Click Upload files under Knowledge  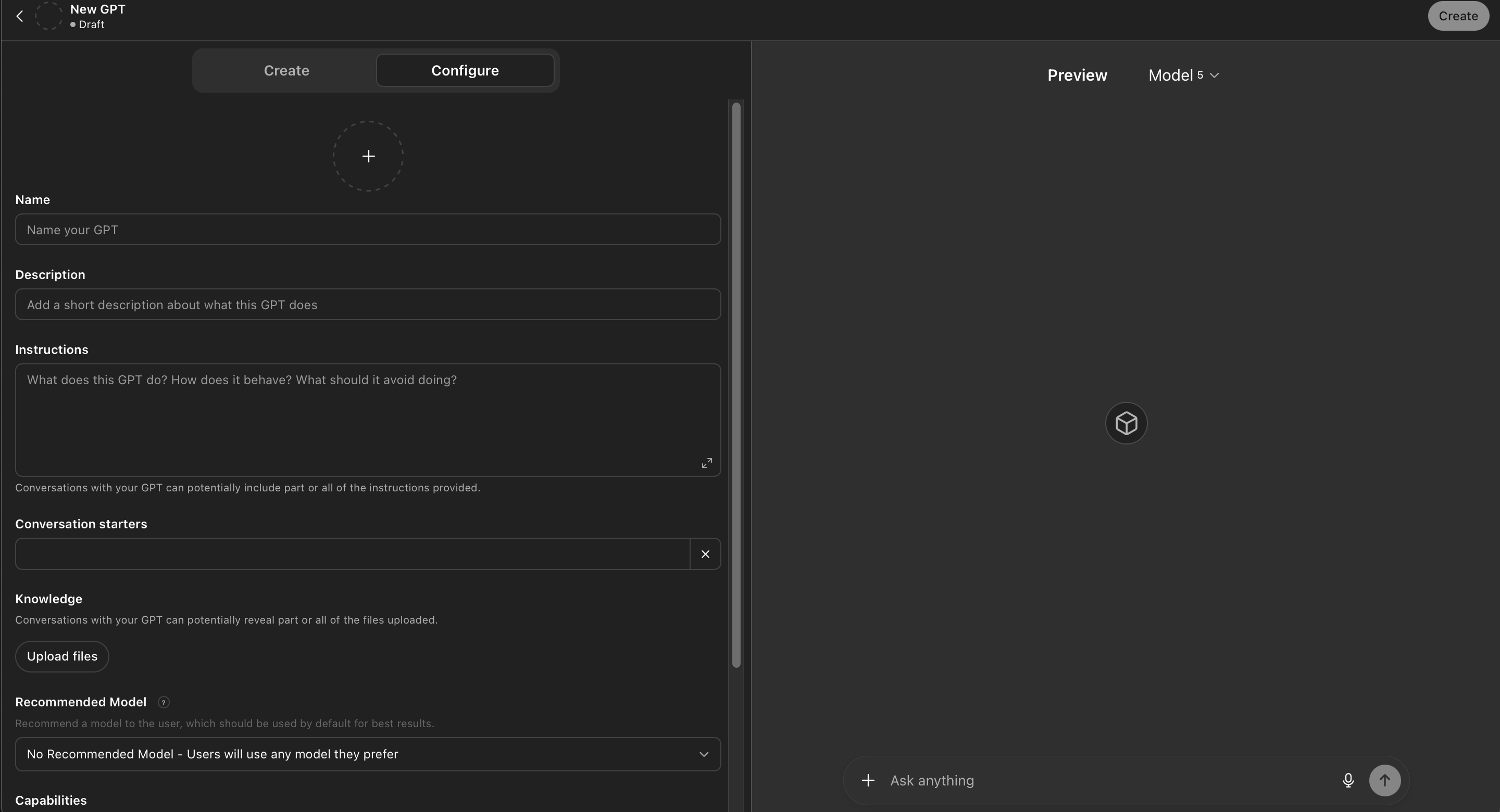[62, 656]
